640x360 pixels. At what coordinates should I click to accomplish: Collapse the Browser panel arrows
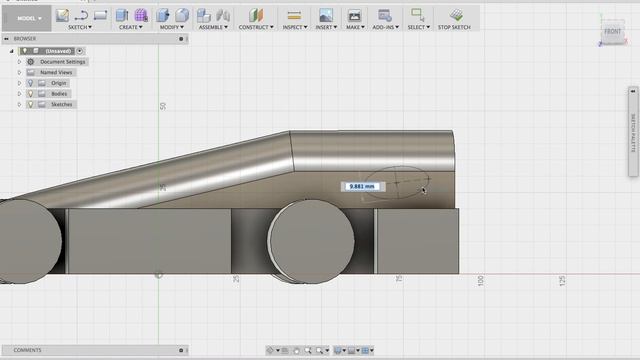(x=6, y=38)
